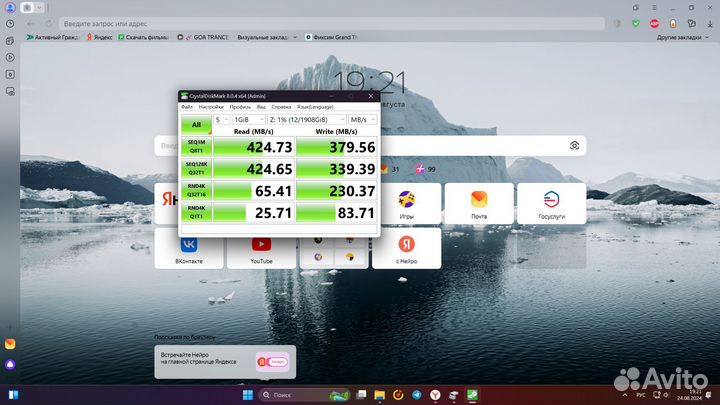Open the Профиль menu in CrystalDiskMark

tap(240, 107)
